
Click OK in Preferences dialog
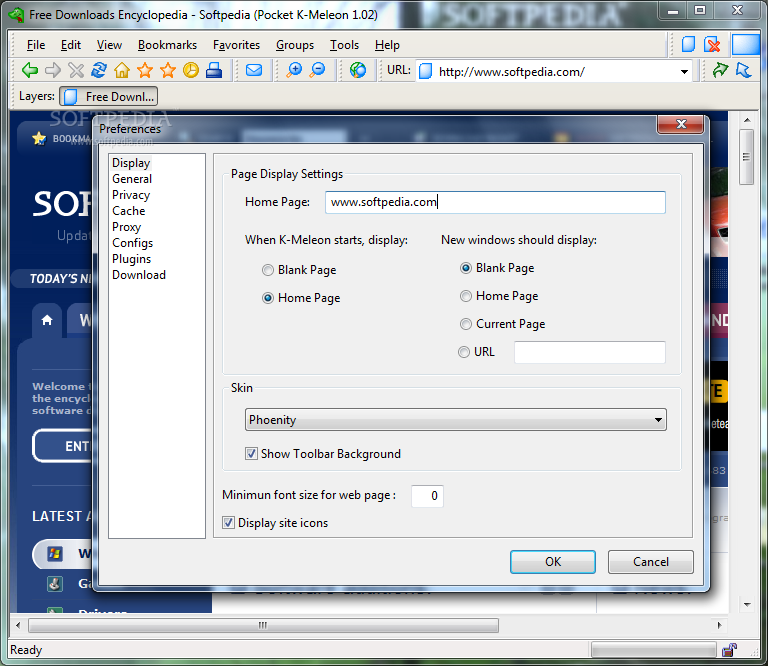click(553, 562)
